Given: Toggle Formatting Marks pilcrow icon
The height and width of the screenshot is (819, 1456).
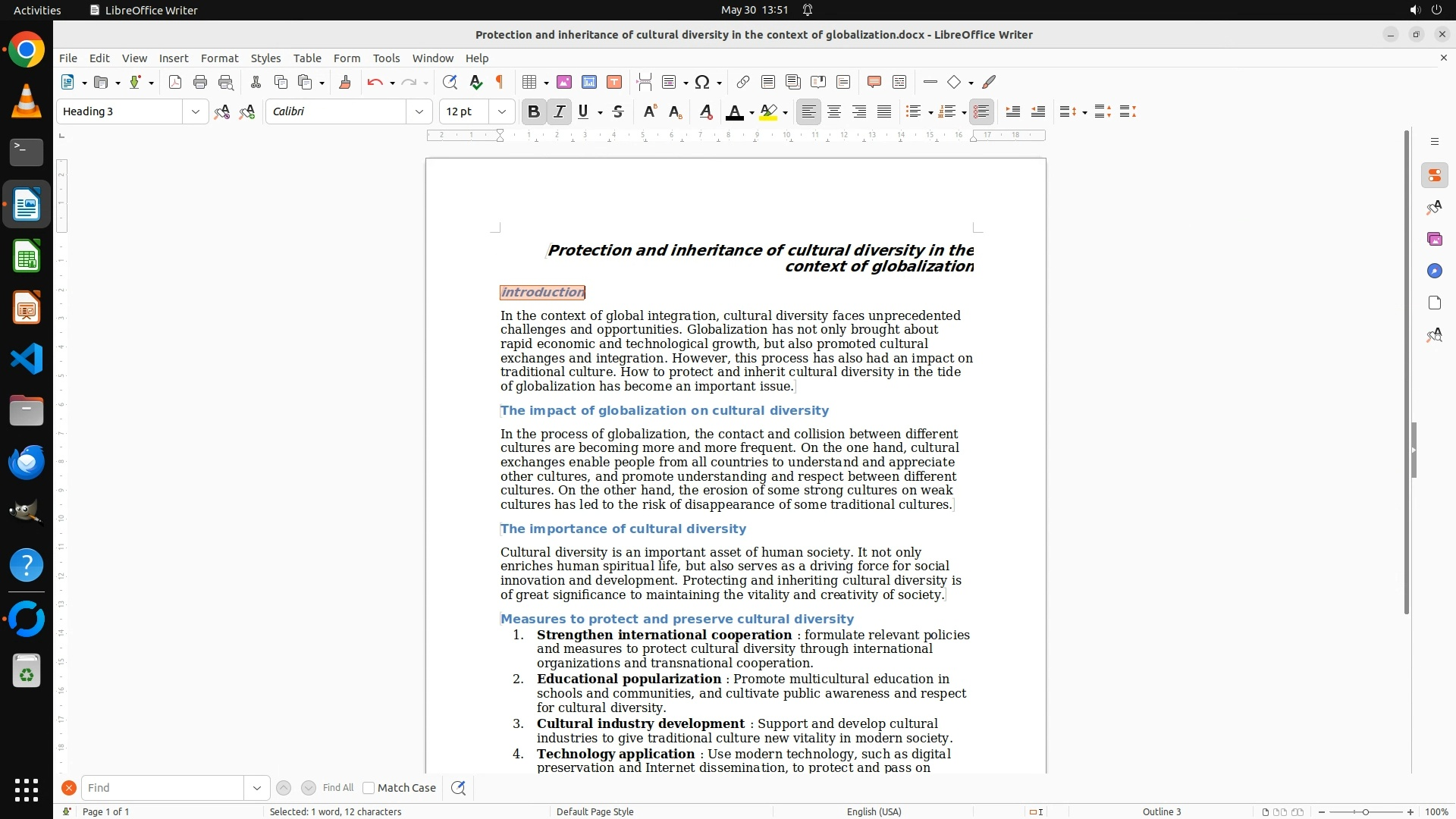Looking at the screenshot, I should tap(500, 82).
